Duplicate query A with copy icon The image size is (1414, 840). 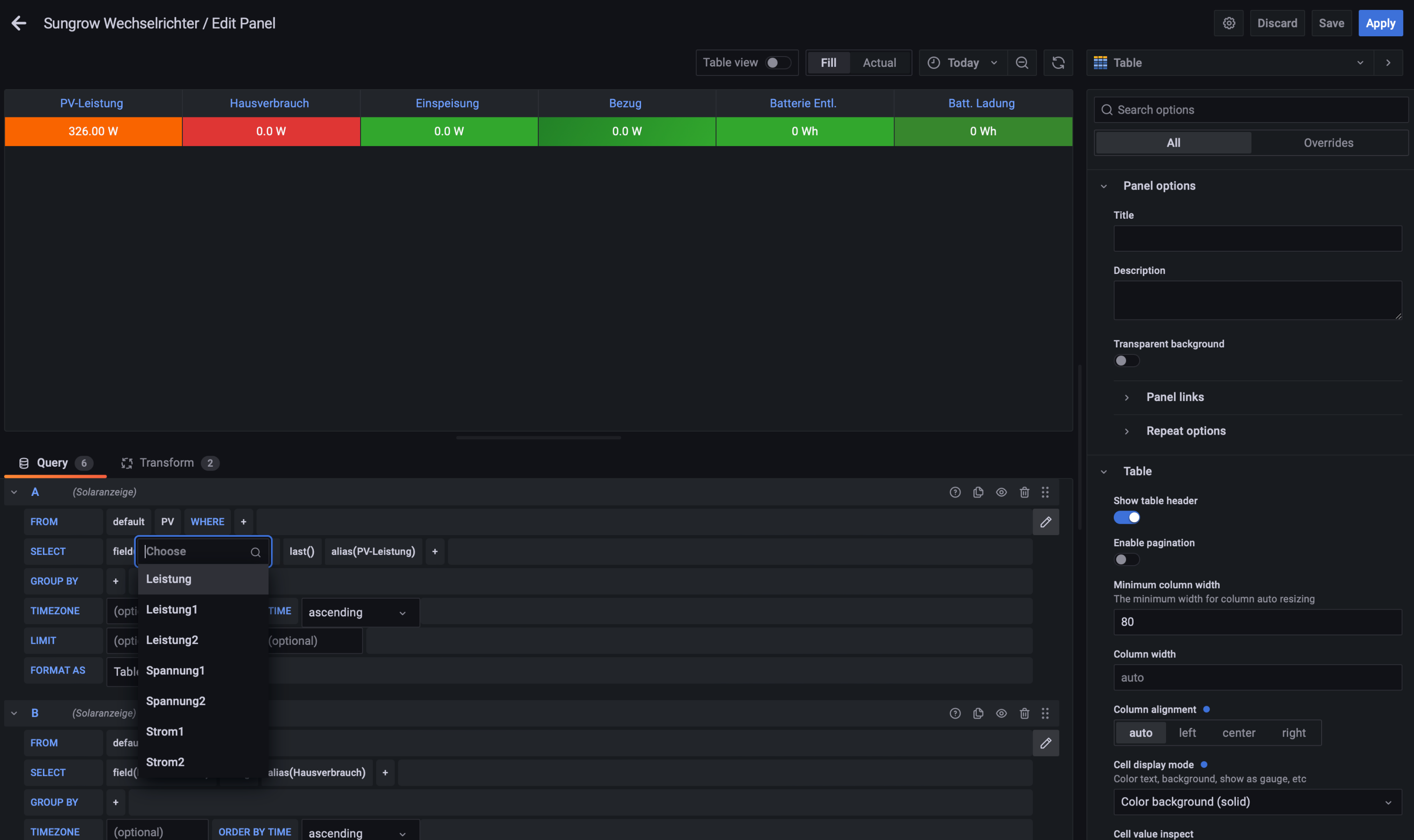tap(978, 492)
